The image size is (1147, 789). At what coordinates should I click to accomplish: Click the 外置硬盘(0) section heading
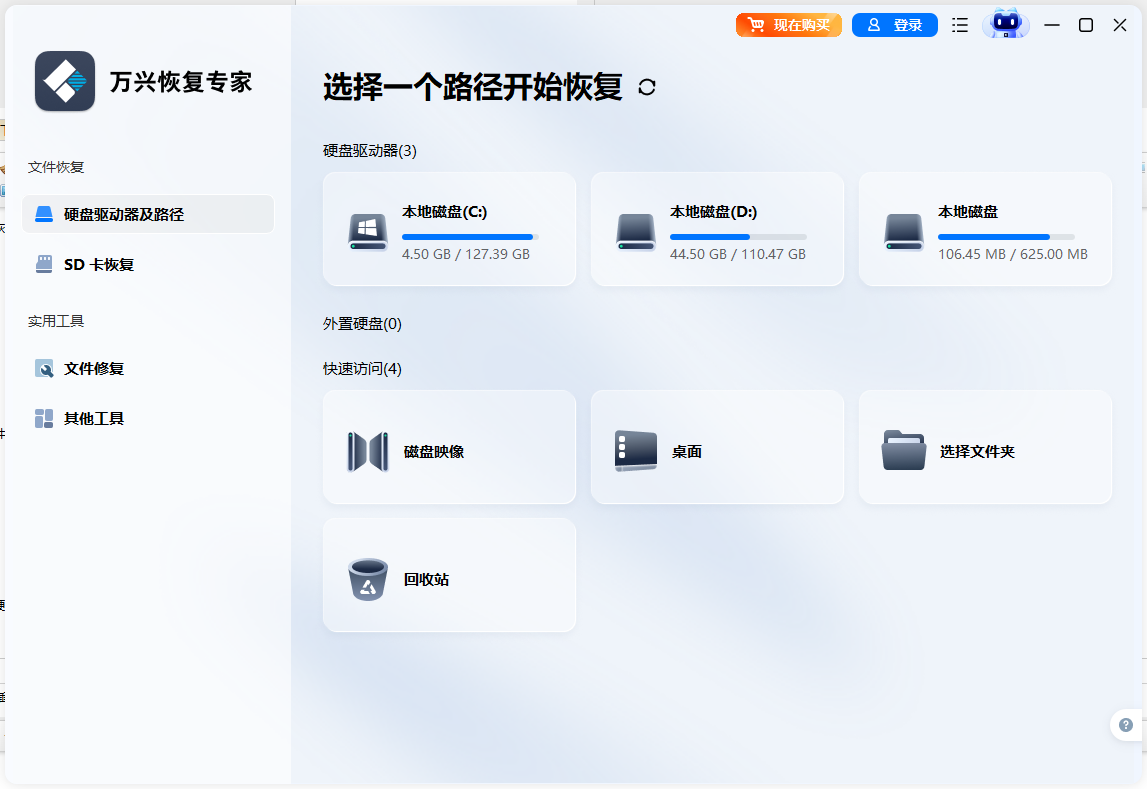click(363, 324)
